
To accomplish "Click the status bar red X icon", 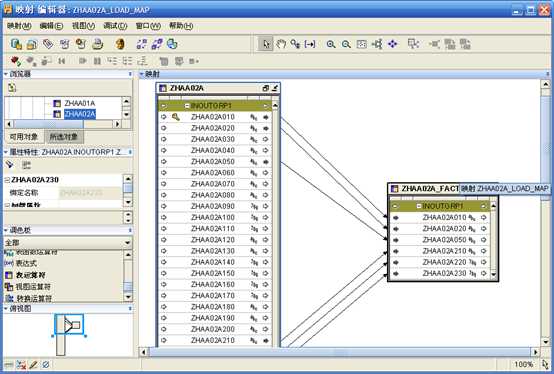I will click(21, 364).
